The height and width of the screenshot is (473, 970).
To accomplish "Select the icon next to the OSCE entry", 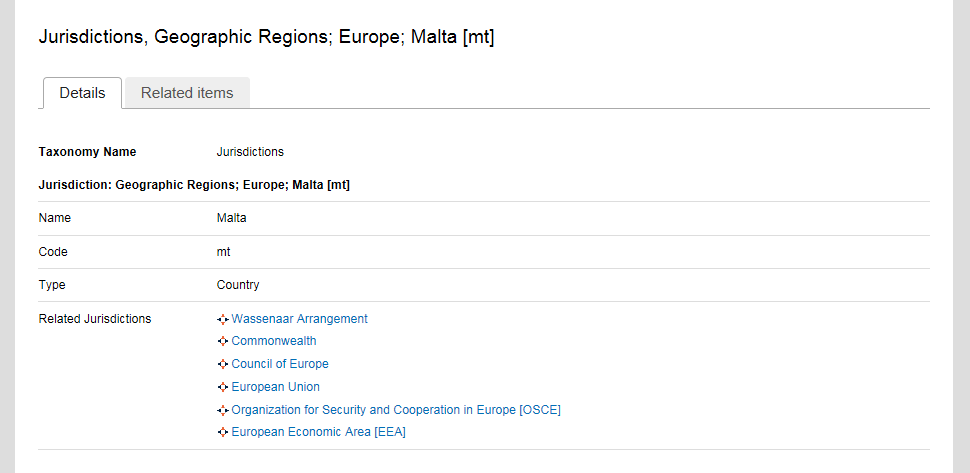I will click(x=223, y=410).
